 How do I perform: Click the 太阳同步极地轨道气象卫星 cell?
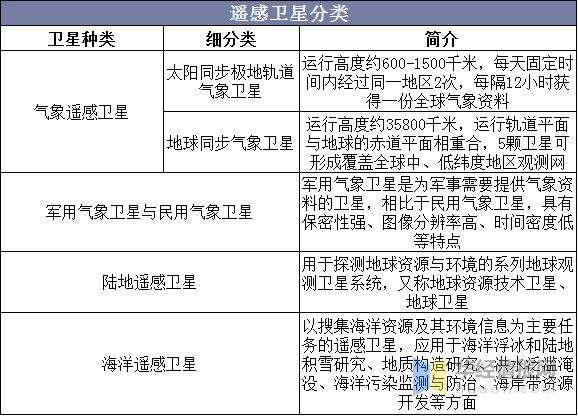(x=231, y=81)
